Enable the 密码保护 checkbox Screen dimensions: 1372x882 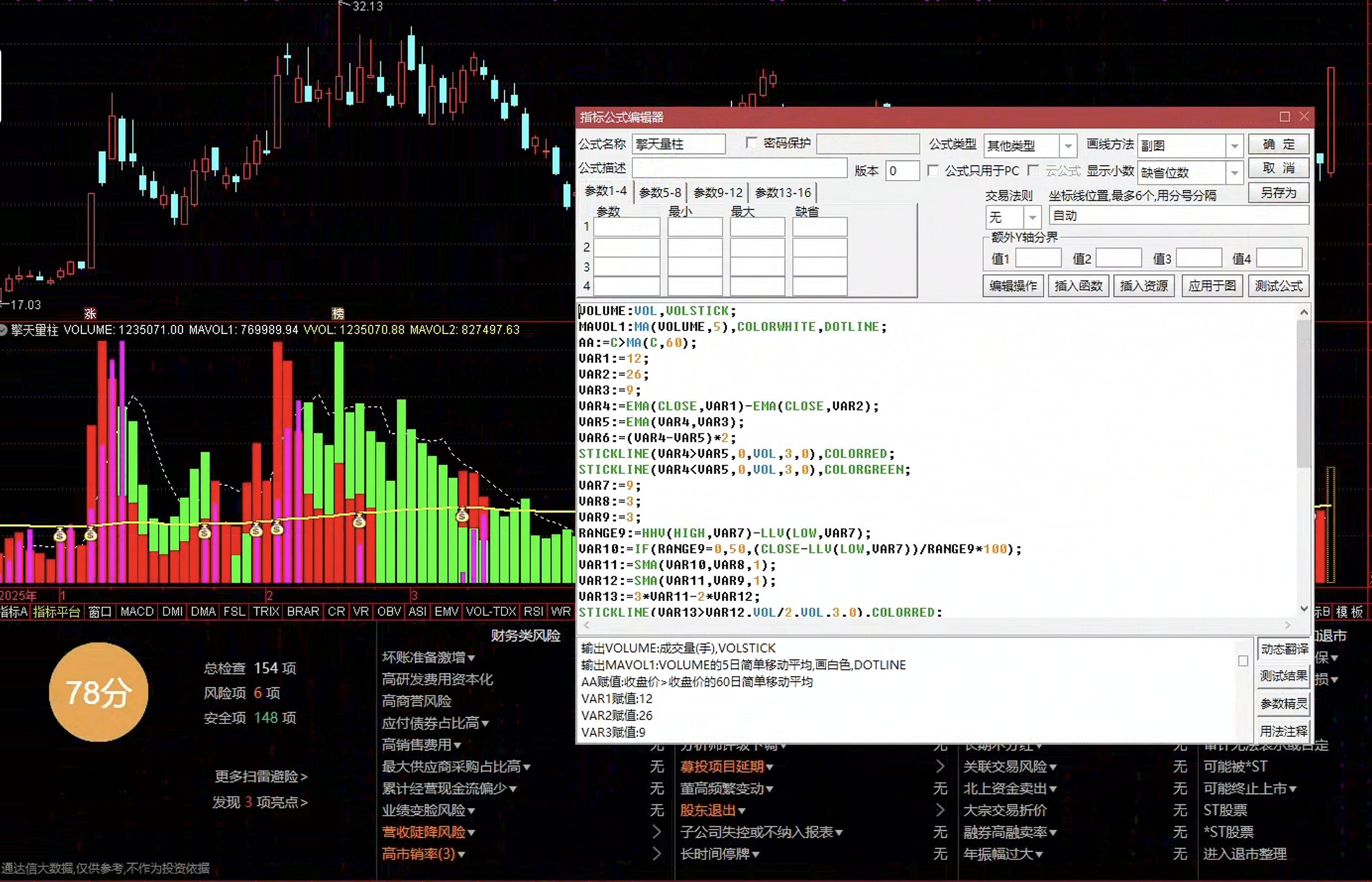752,143
